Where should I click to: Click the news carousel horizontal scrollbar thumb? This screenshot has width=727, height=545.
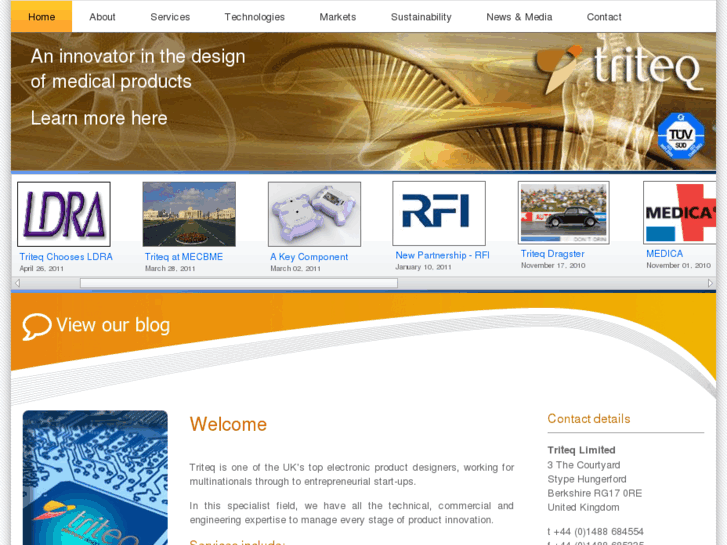(x=239, y=283)
